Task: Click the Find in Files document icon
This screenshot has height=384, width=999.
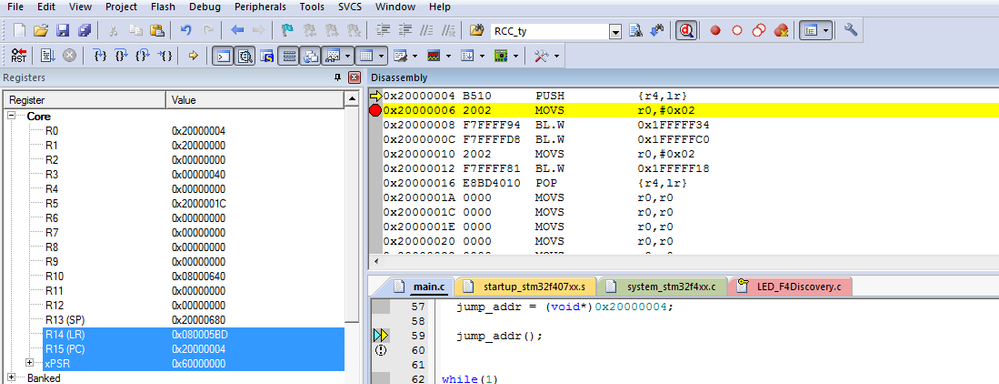Action: point(635,31)
